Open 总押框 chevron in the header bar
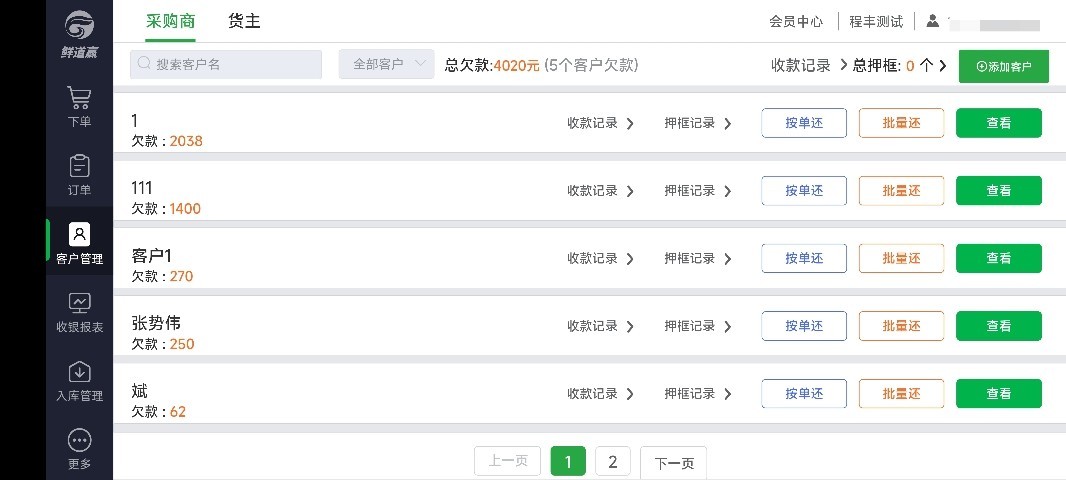The height and width of the screenshot is (480, 1066). [942, 65]
